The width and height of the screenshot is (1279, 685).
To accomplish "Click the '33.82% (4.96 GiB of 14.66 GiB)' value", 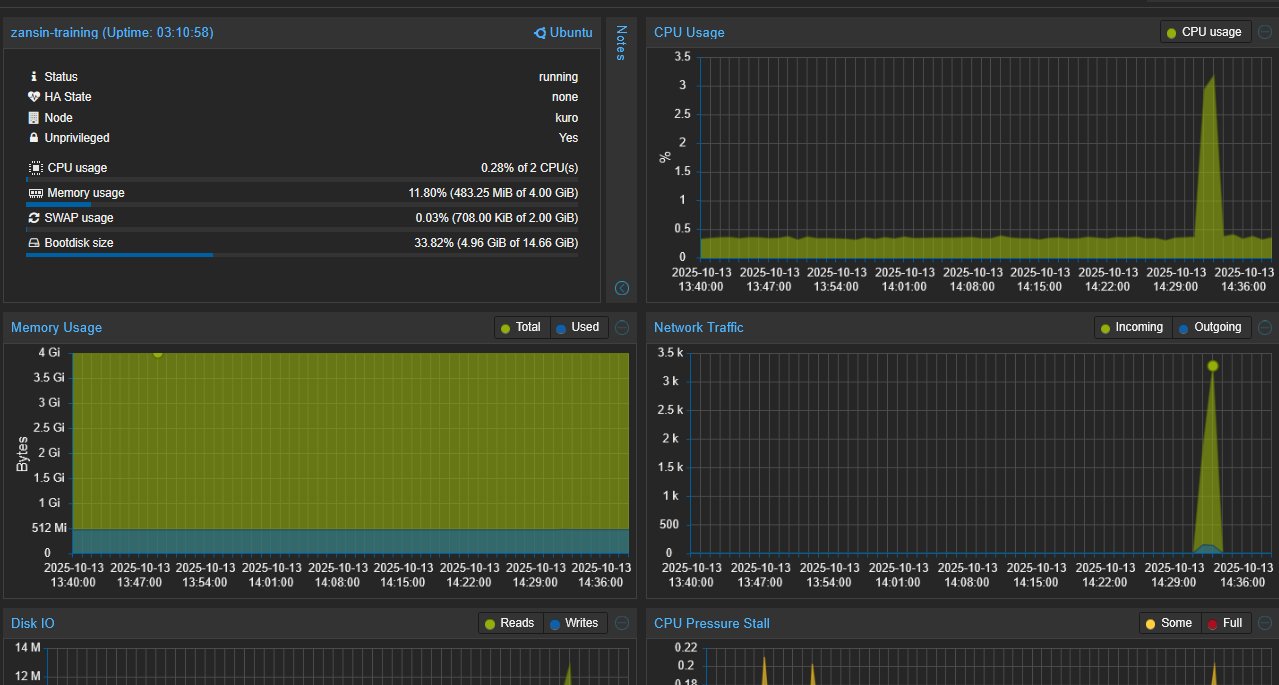I will click(496, 243).
